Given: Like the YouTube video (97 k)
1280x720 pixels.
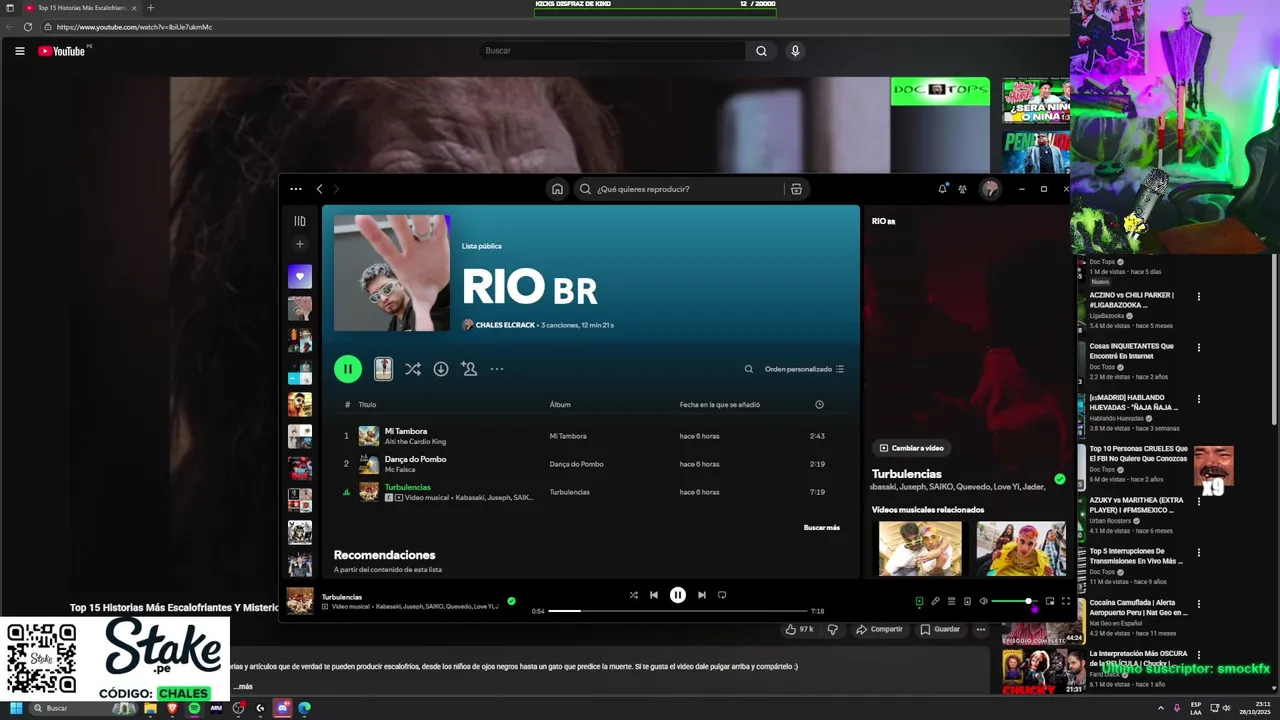Looking at the screenshot, I should pos(799,629).
